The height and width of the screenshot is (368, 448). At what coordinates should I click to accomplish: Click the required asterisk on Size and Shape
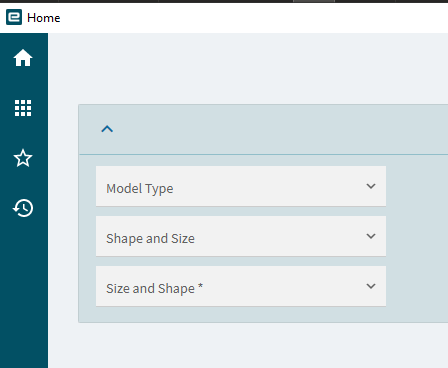pyautogui.click(x=200, y=286)
